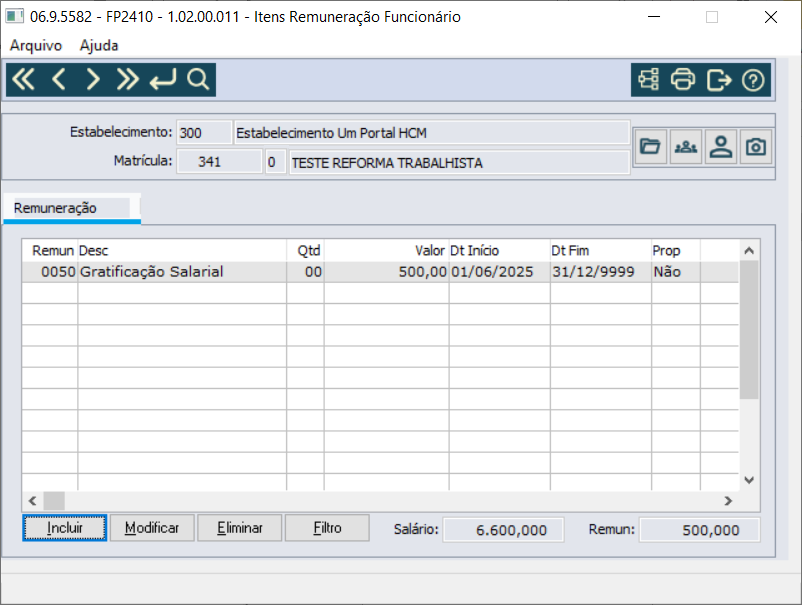Minimize the FP2410 window
Image resolution: width=802 pixels, height=605 pixels.
coord(654,17)
